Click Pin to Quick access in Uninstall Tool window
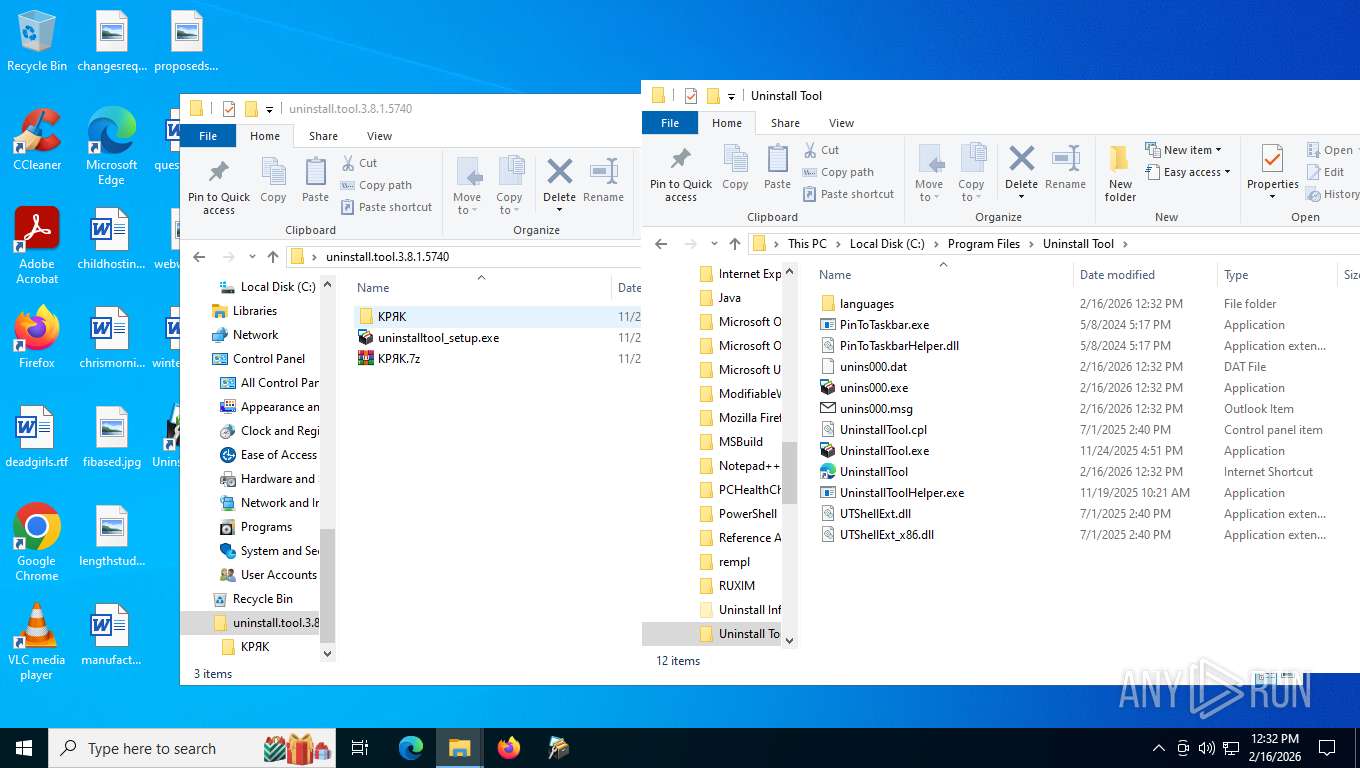The height and width of the screenshot is (768, 1360). tap(681, 174)
